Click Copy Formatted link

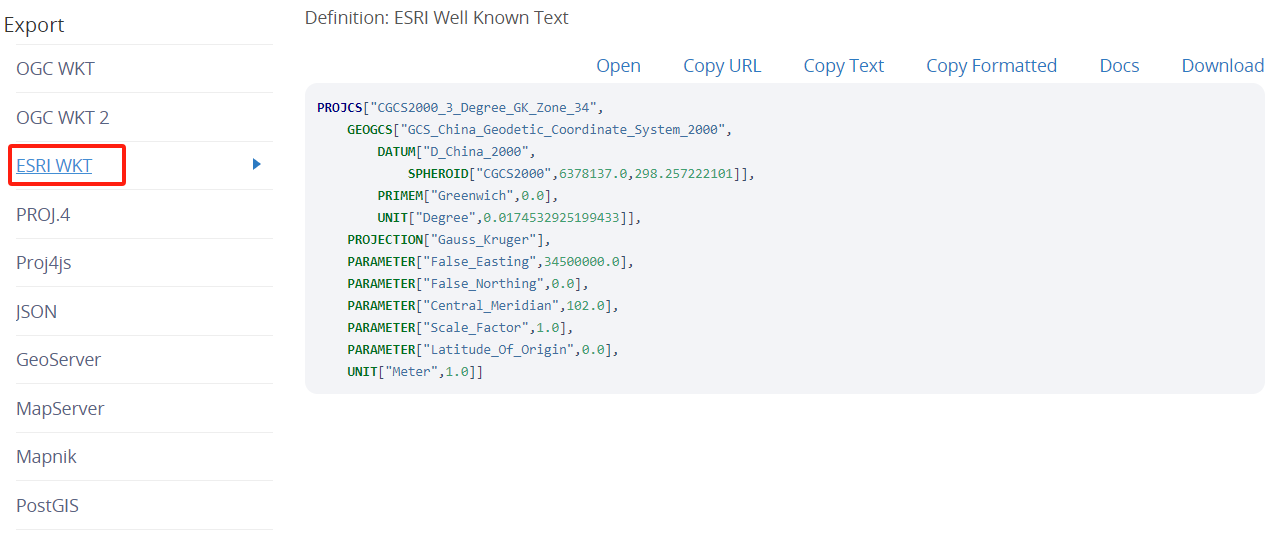[991, 66]
